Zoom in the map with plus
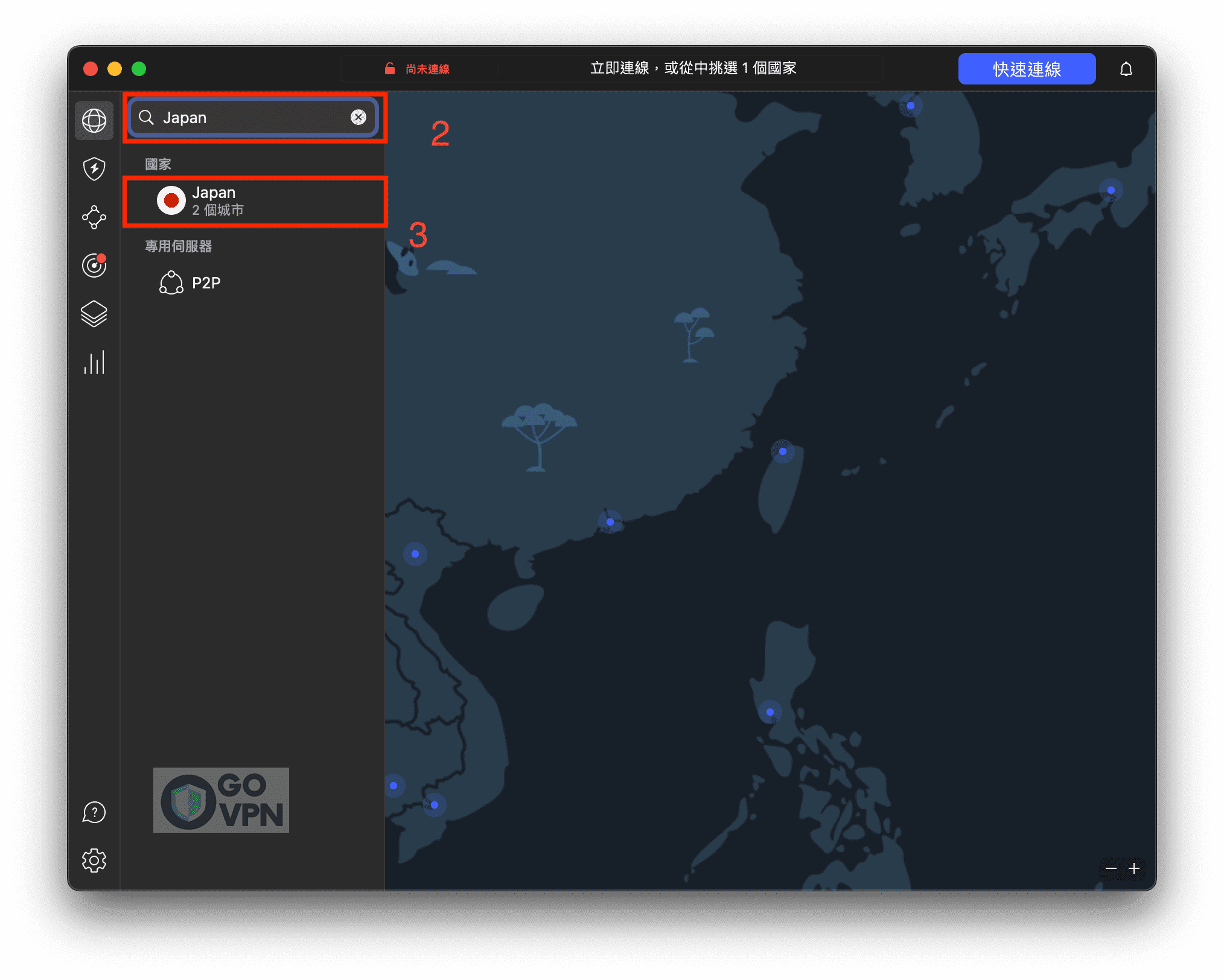The width and height of the screenshot is (1224, 980). tap(1134, 868)
